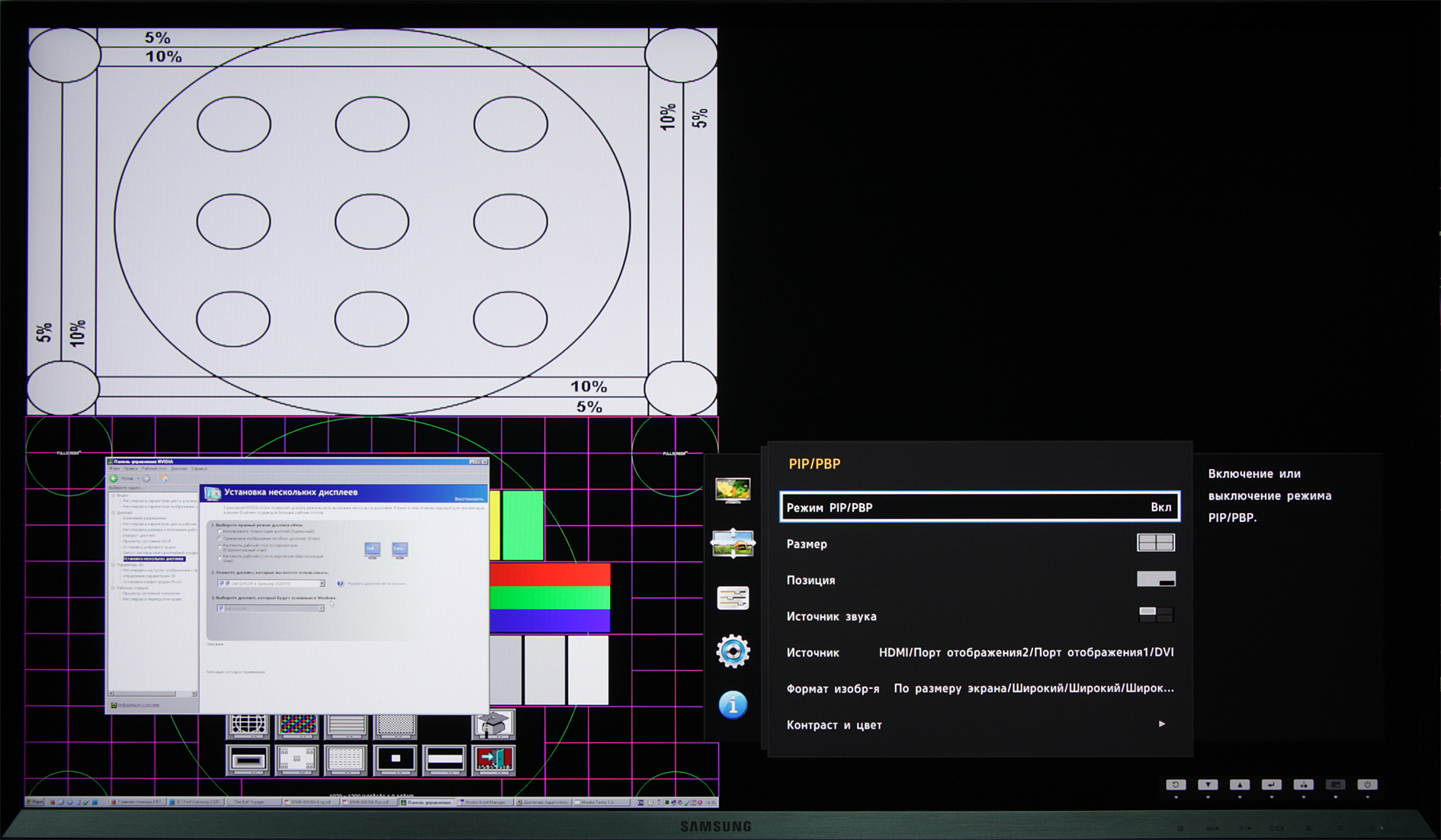Click the exit door icon in test utility
1441x840 pixels.
493,759
